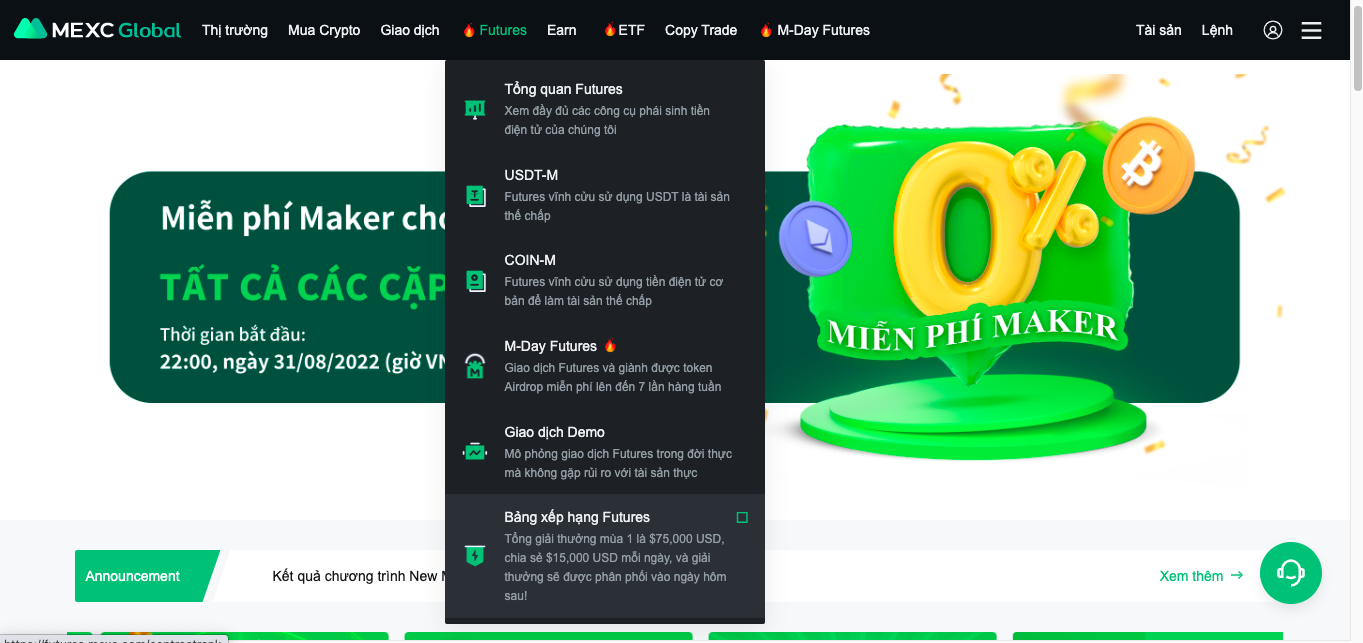Click the USDT-M icon in dropdown
1363x643 pixels.
coord(475,196)
